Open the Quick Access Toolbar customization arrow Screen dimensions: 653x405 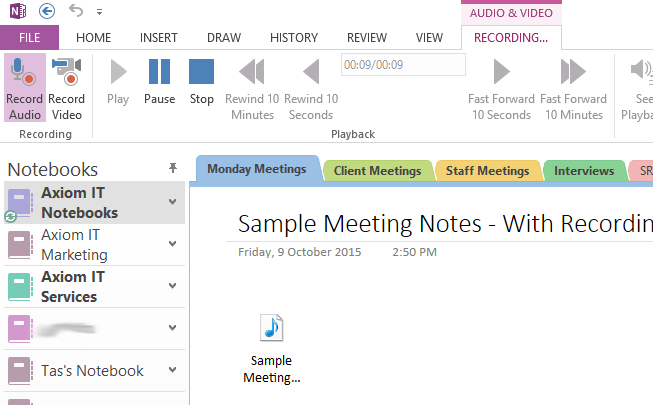pyautogui.click(x=100, y=12)
